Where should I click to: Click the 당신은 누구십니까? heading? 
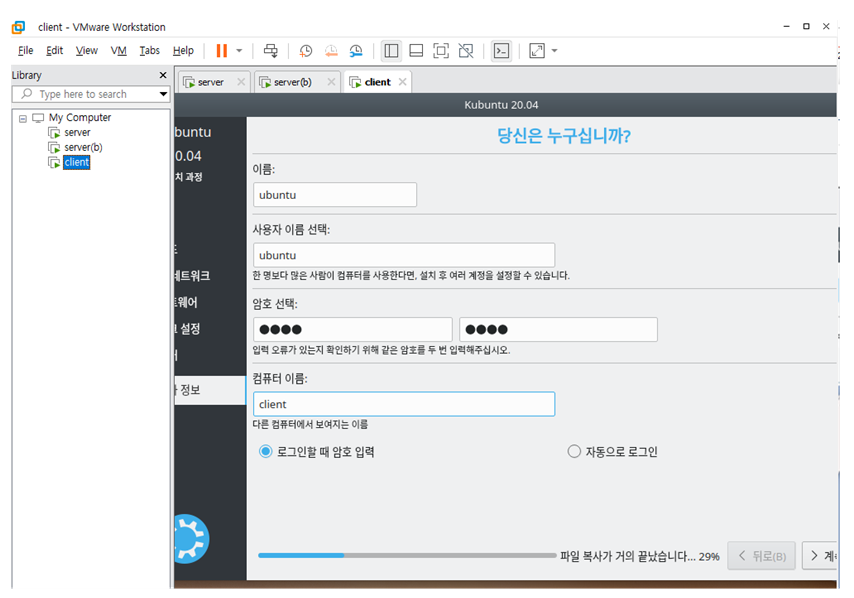point(564,136)
